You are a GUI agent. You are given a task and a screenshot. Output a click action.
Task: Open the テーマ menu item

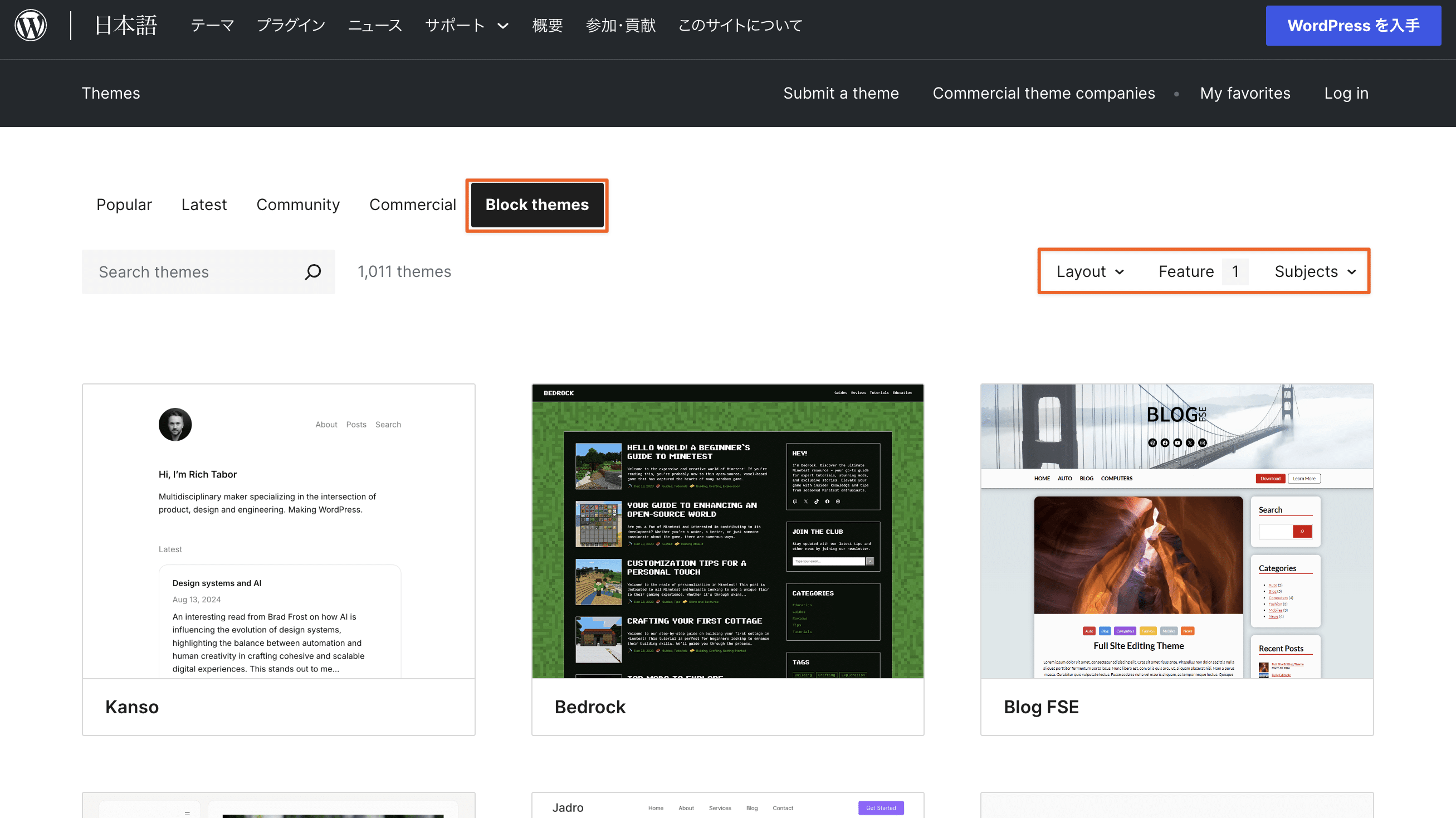(212, 26)
